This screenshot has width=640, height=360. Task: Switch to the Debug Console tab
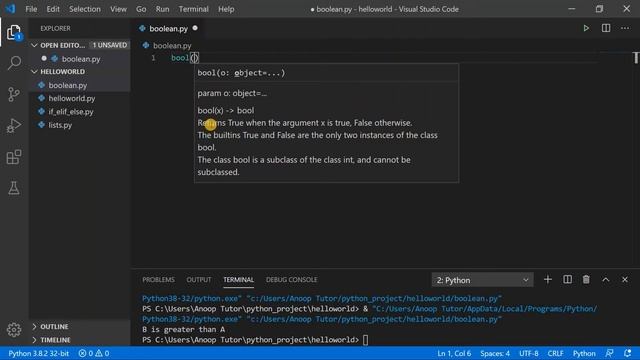tap(291, 280)
